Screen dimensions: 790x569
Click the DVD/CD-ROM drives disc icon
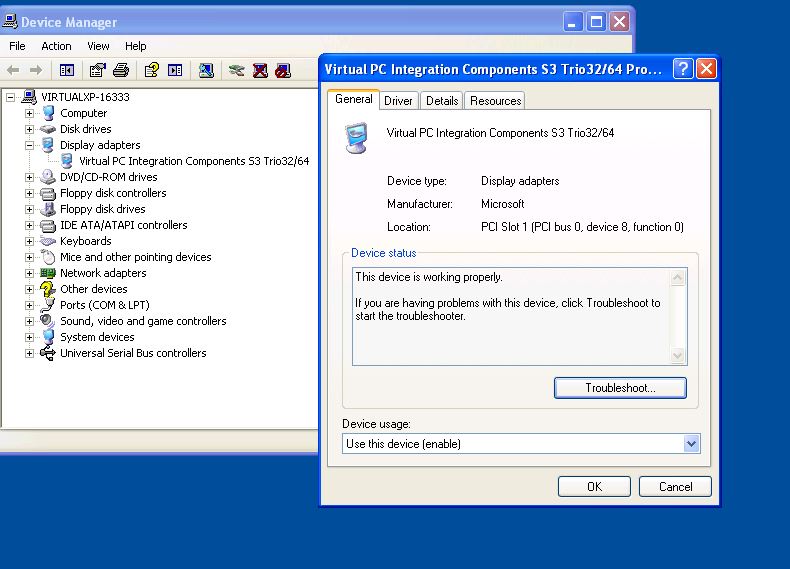click(48, 177)
